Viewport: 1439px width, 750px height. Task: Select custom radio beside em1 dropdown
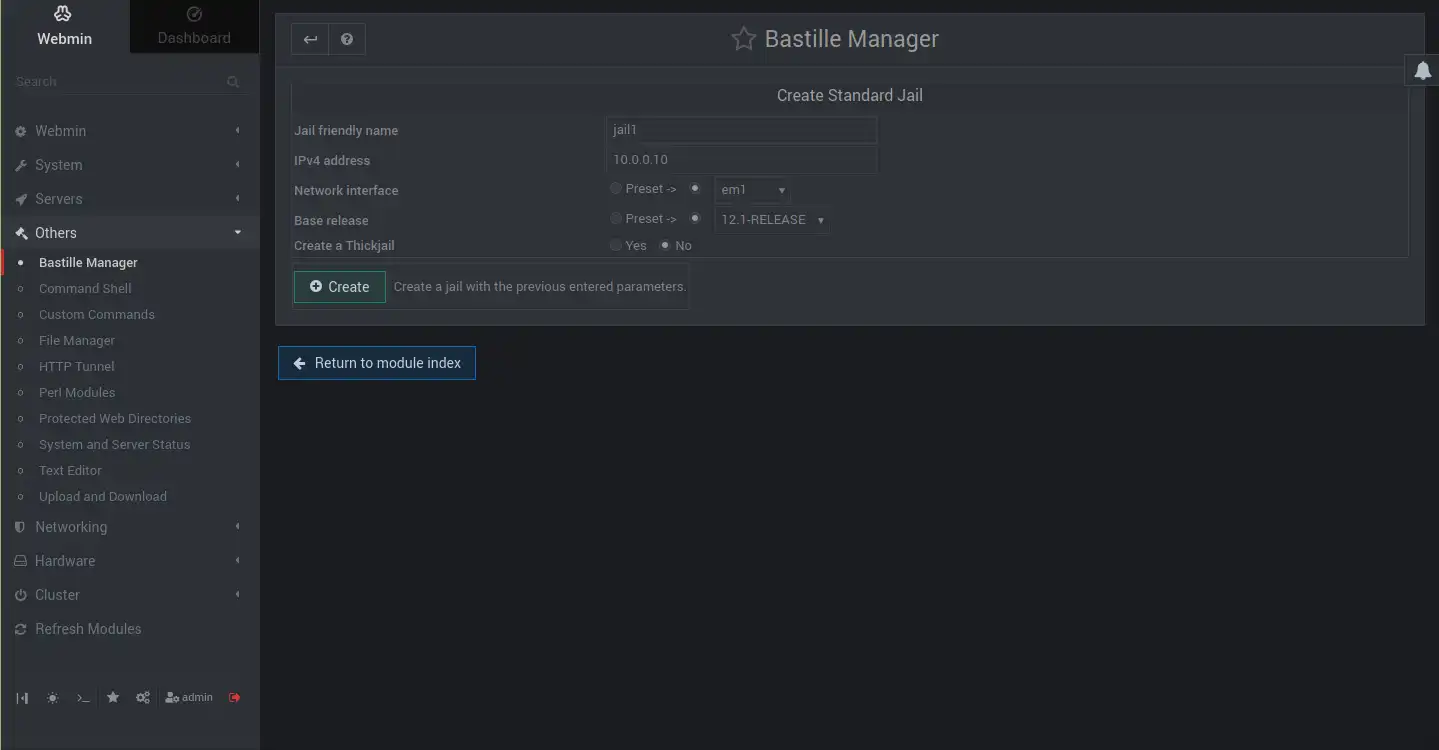pos(695,188)
